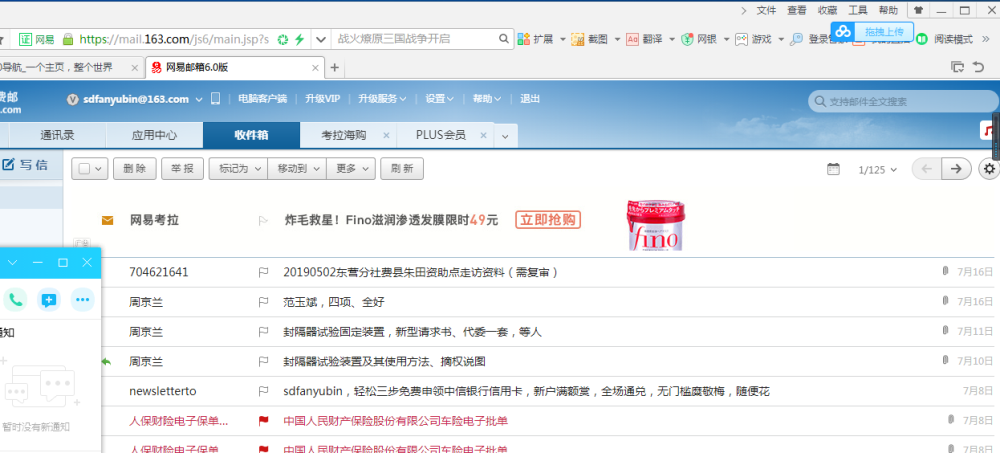Click the 举报 report button

coord(182,168)
